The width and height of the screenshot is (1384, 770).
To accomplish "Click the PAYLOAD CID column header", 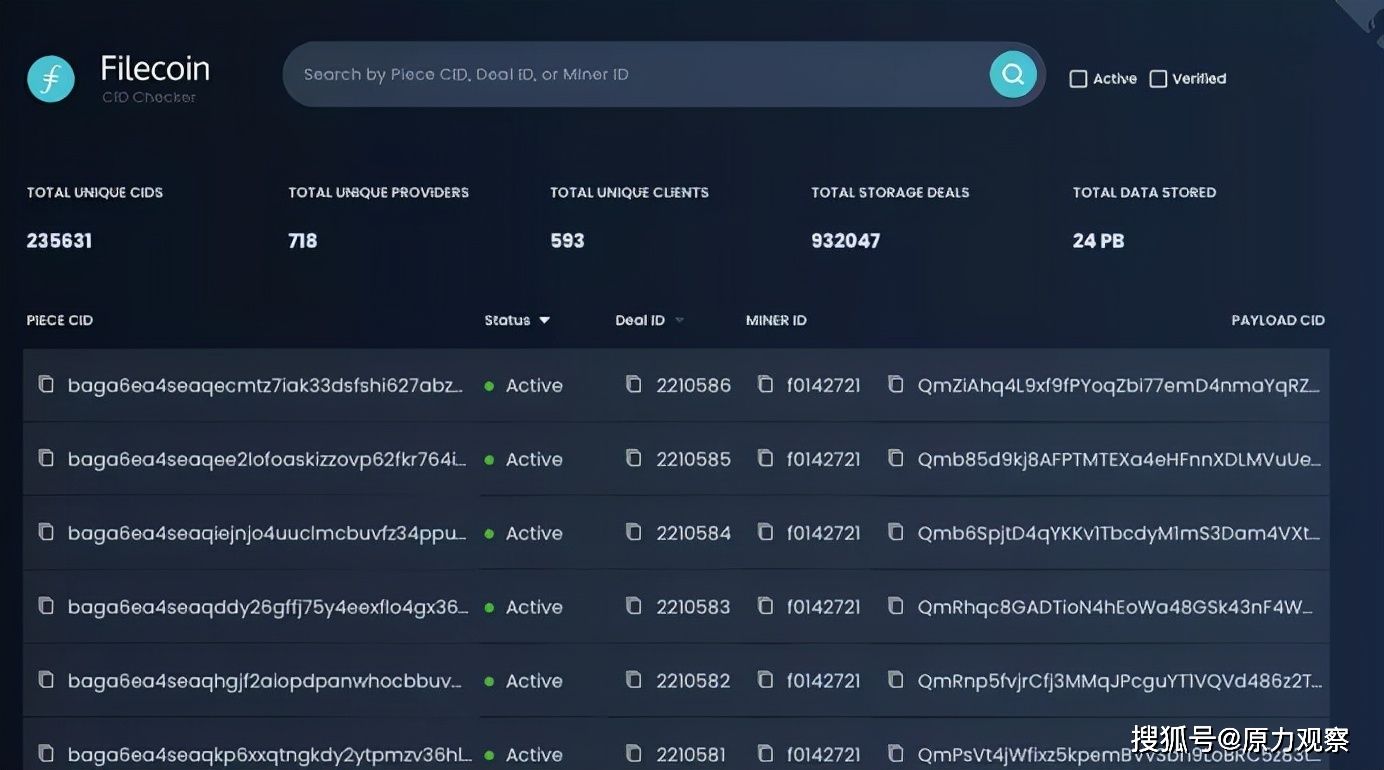I will [1278, 320].
